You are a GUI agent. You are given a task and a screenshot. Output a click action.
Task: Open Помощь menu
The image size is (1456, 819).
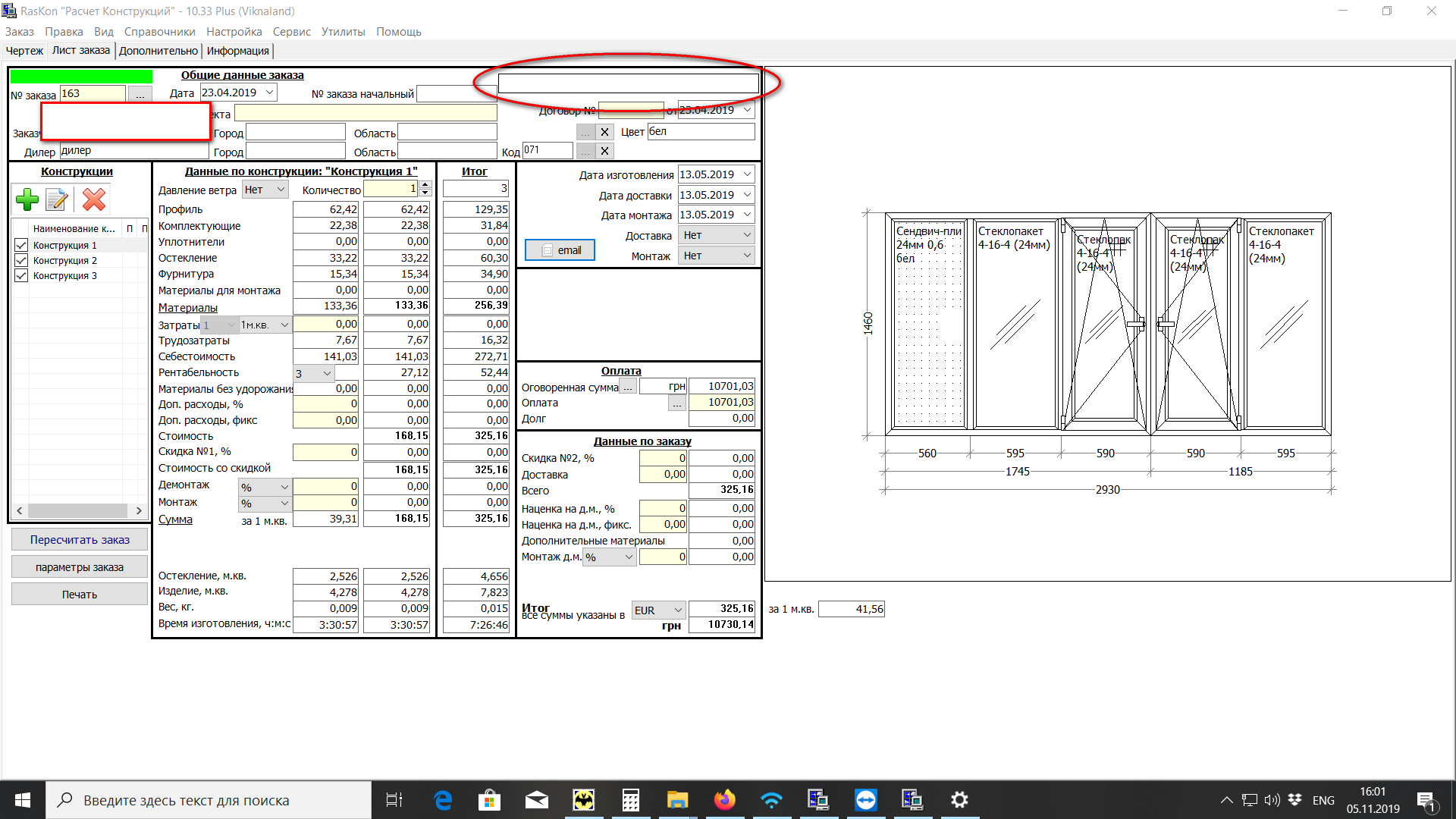[399, 32]
